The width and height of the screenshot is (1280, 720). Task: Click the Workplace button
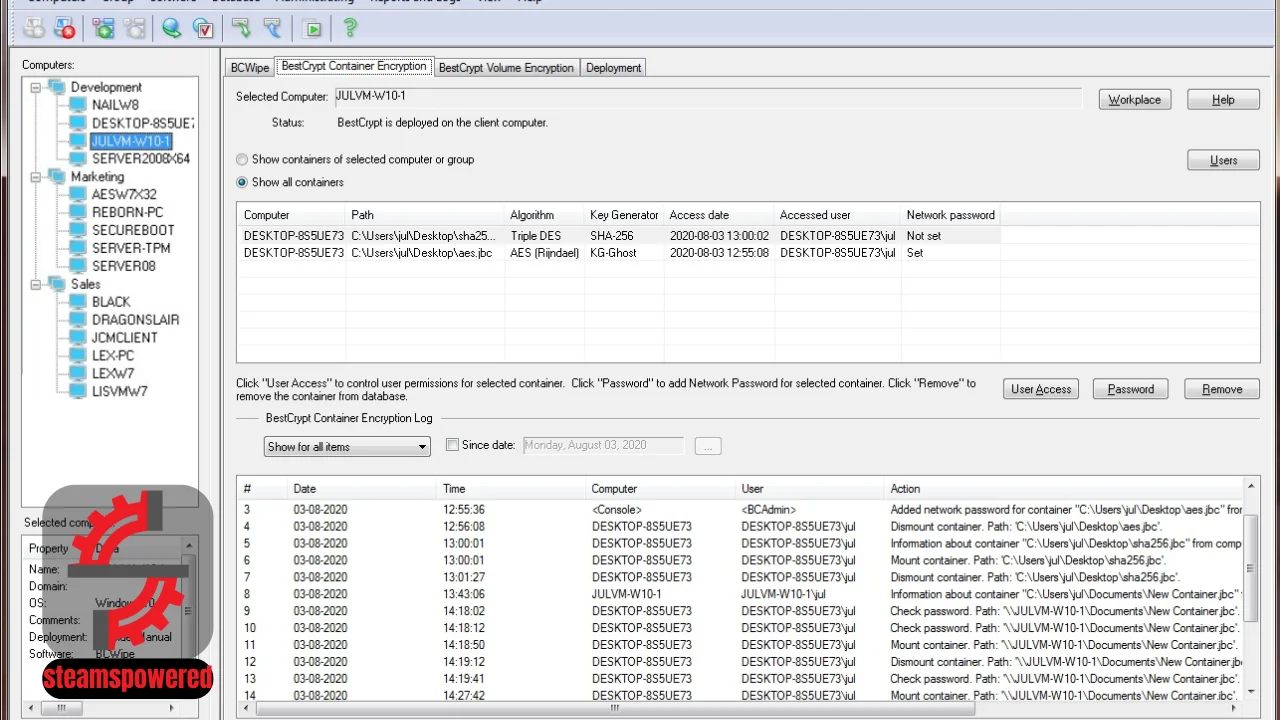(1135, 100)
